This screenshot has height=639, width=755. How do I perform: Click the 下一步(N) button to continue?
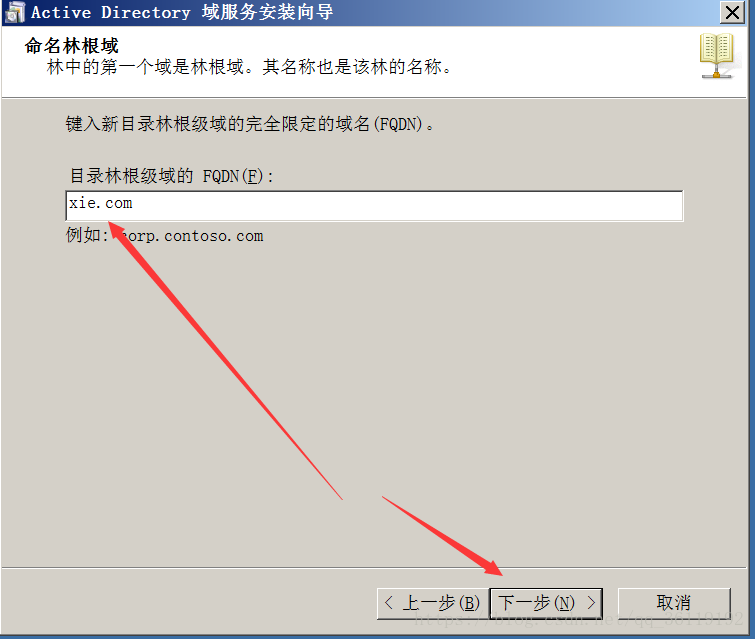click(x=546, y=603)
